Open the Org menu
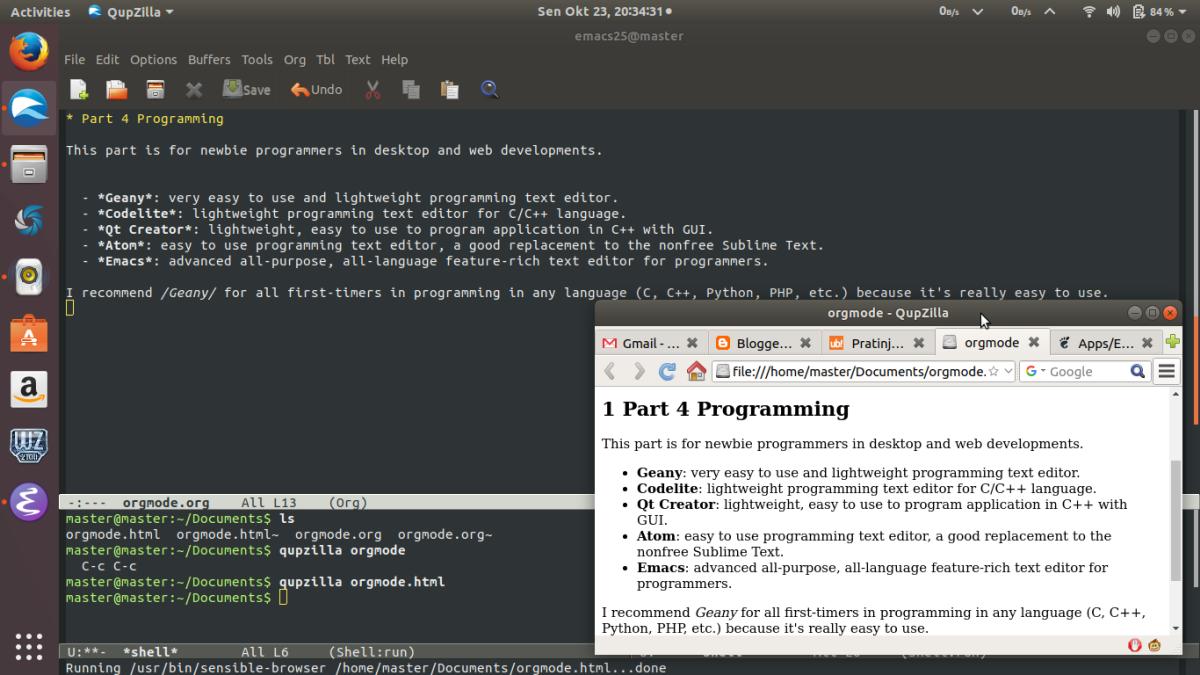 [x=295, y=59]
